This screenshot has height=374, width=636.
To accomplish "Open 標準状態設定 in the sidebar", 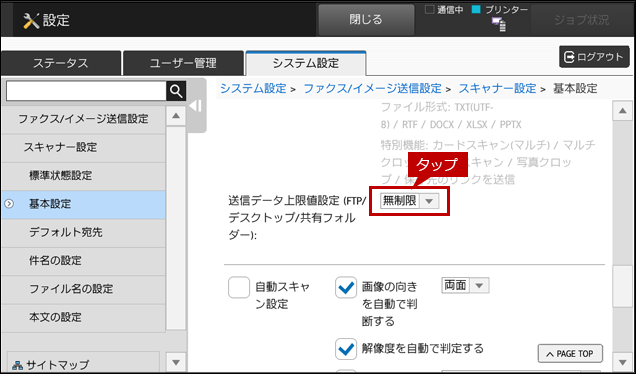I will point(83,176).
